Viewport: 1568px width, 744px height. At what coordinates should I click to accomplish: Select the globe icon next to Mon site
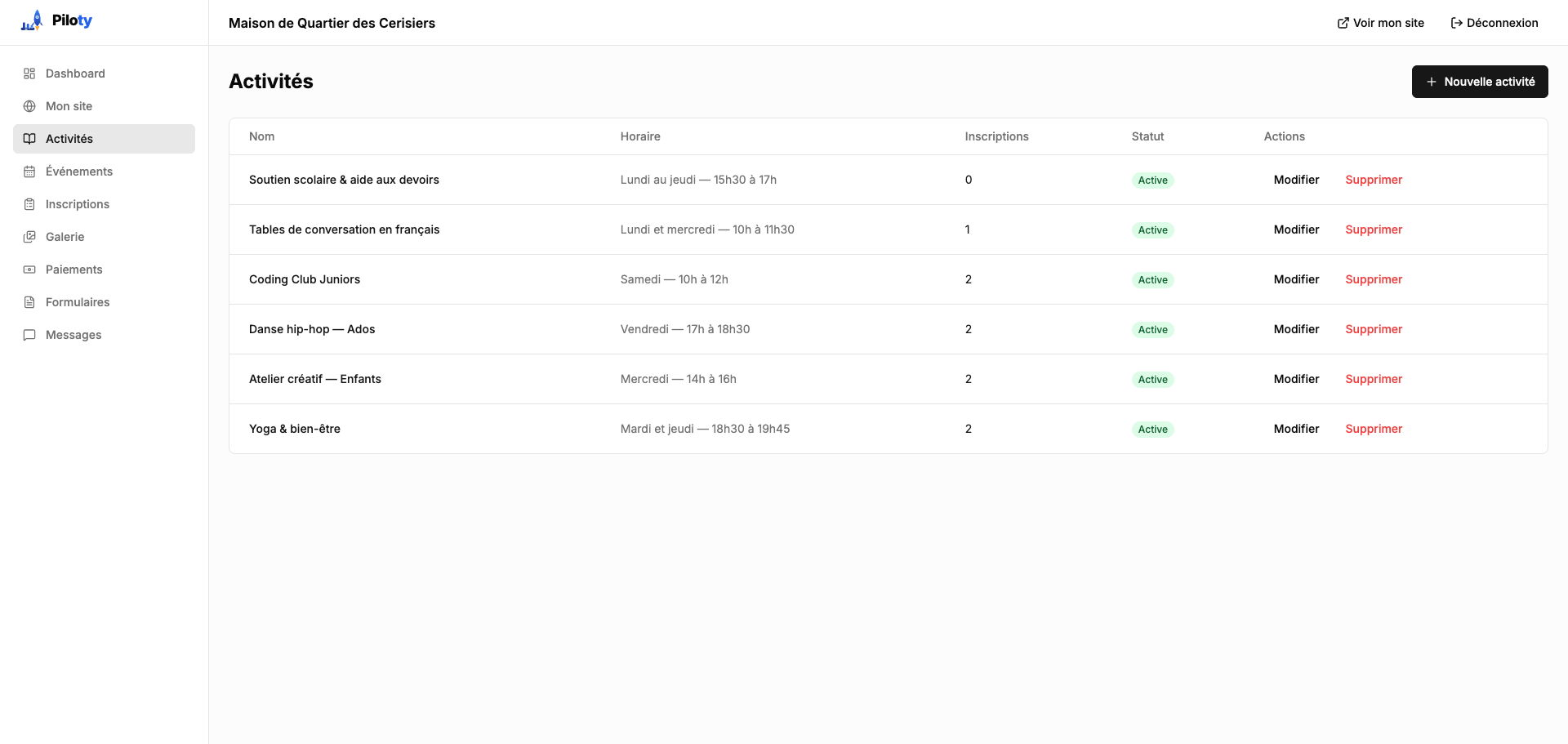pyautogui.click(x=29, y=106)
